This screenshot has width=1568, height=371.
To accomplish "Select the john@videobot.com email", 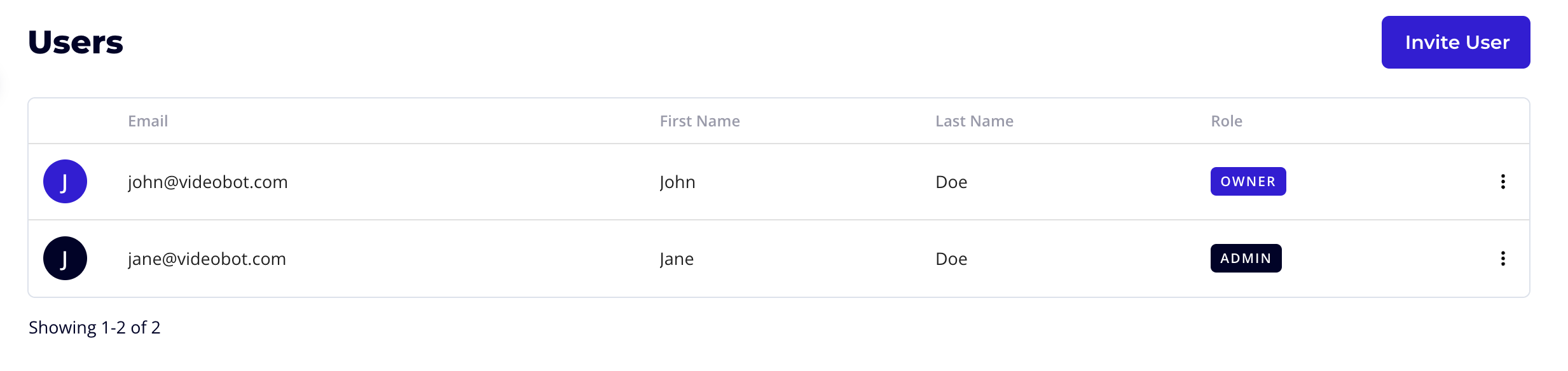I will click(207, 182).
